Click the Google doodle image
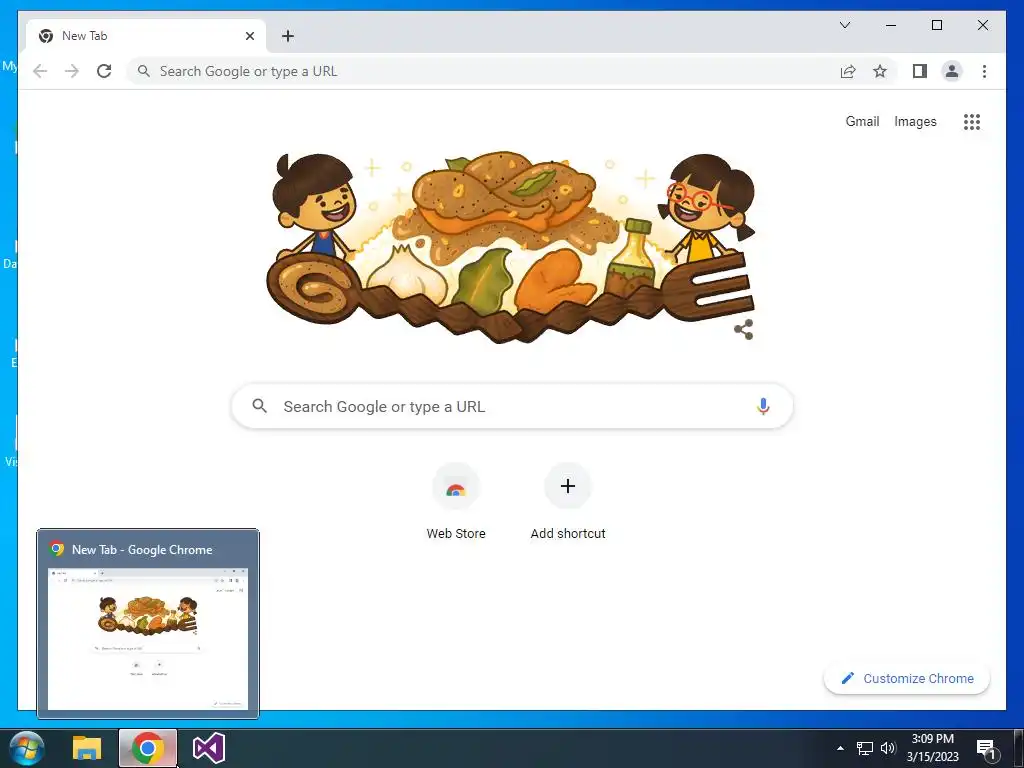Screen dimensions: 1024x768 point(511,248)
